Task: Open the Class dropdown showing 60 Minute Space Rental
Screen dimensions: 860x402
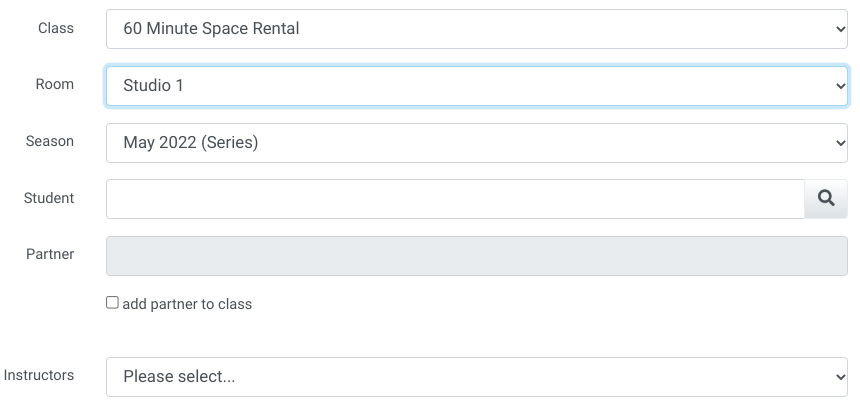Action: click(x=476, y=29)
